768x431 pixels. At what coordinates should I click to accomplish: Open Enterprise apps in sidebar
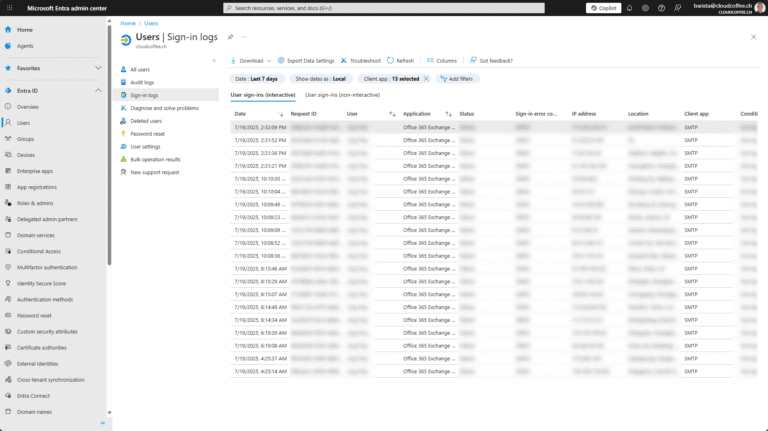[35, 171]
